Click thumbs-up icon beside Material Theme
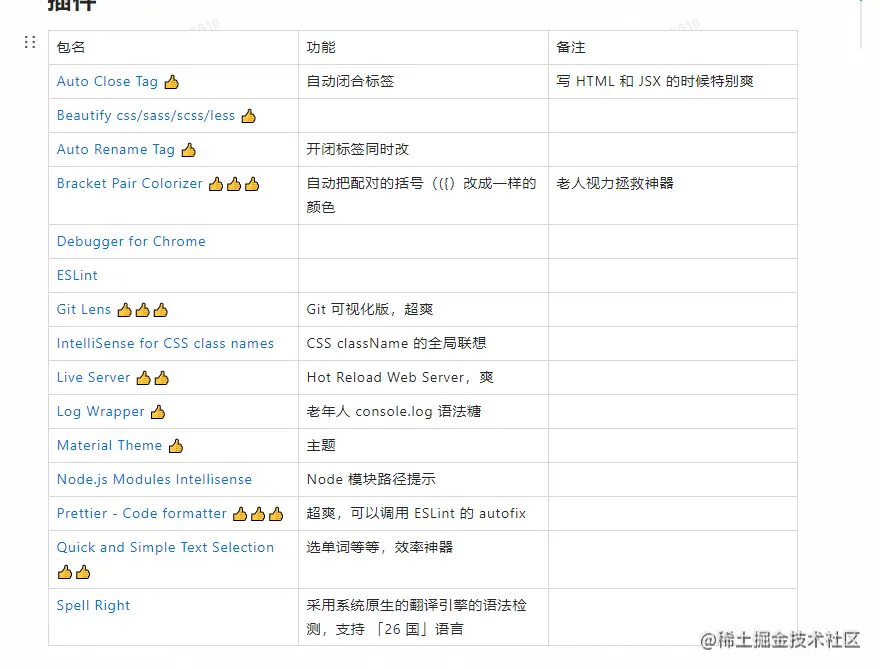Viewport: 880px width, 669px height. coord(176,446)
